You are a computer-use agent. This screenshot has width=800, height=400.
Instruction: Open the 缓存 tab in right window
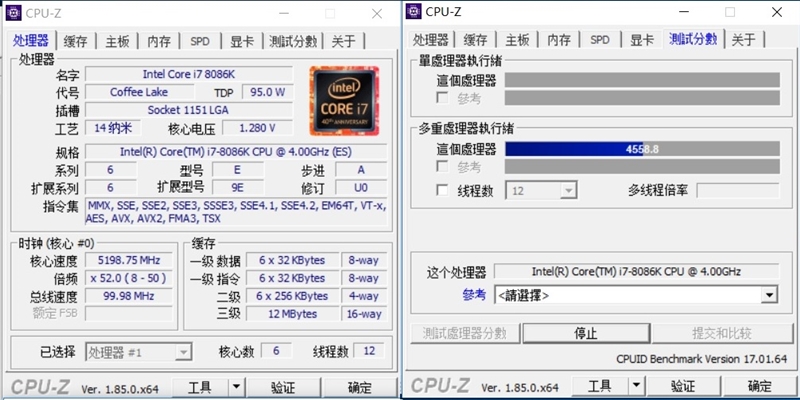click(x=476, y=40)
